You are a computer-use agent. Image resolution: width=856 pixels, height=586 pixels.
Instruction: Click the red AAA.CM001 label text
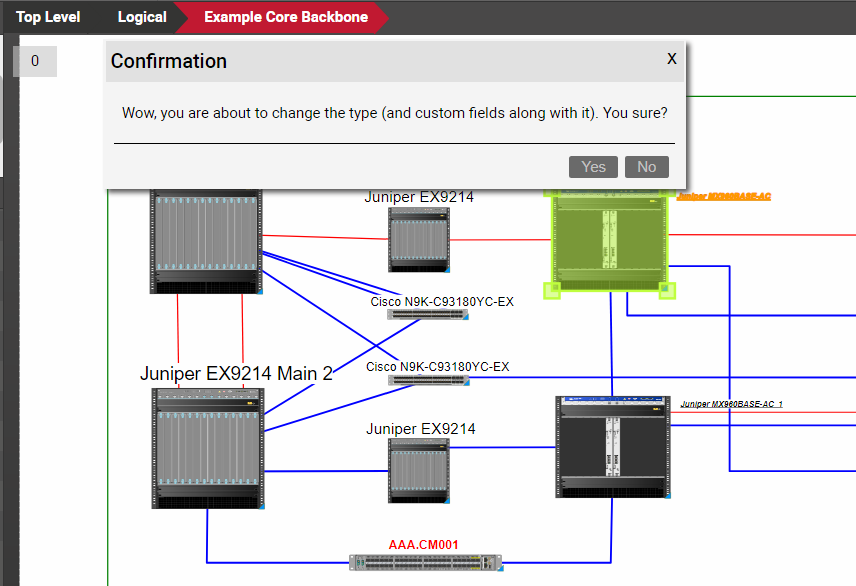click(423, 545)
